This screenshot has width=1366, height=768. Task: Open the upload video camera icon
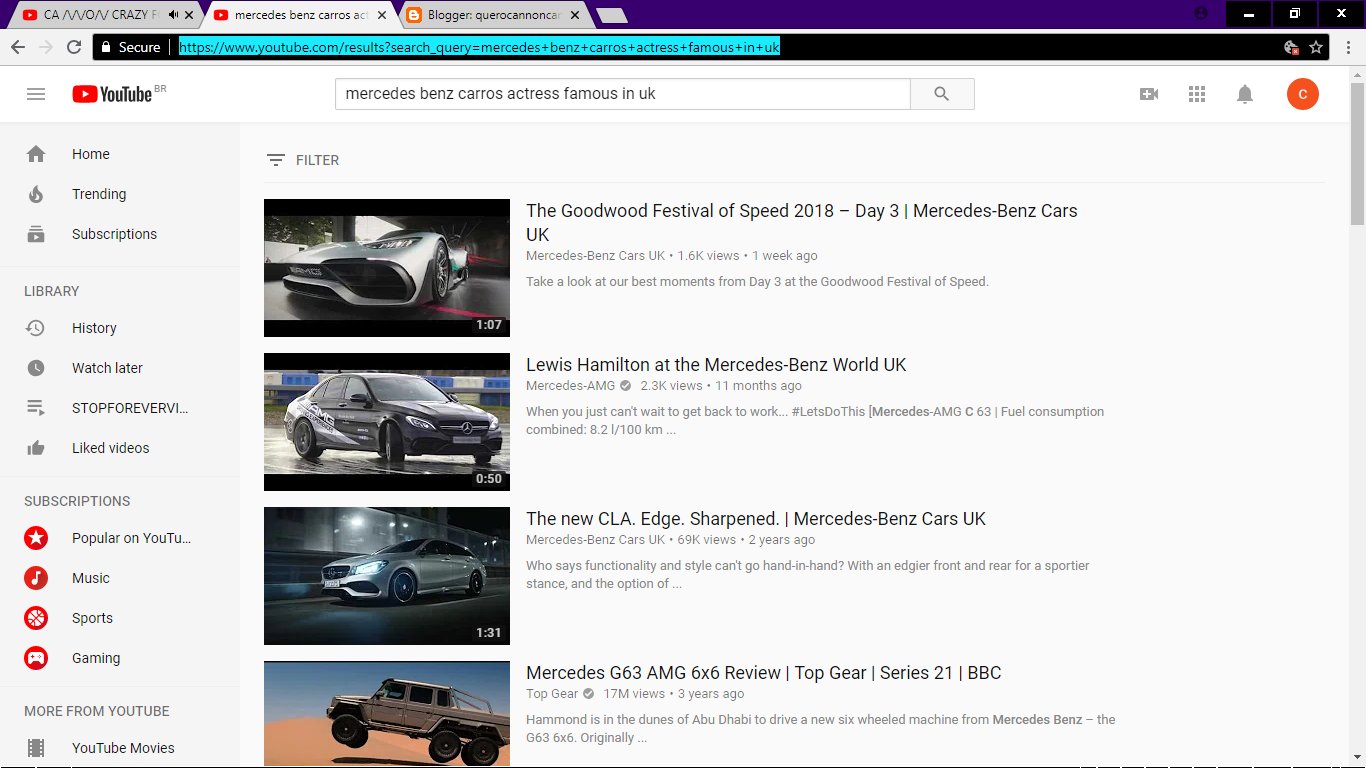[1149, 94]
